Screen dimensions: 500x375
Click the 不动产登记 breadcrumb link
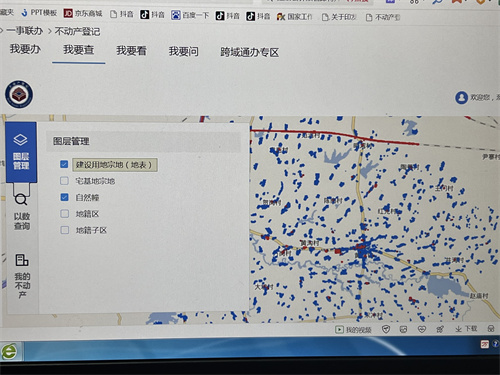77,32
